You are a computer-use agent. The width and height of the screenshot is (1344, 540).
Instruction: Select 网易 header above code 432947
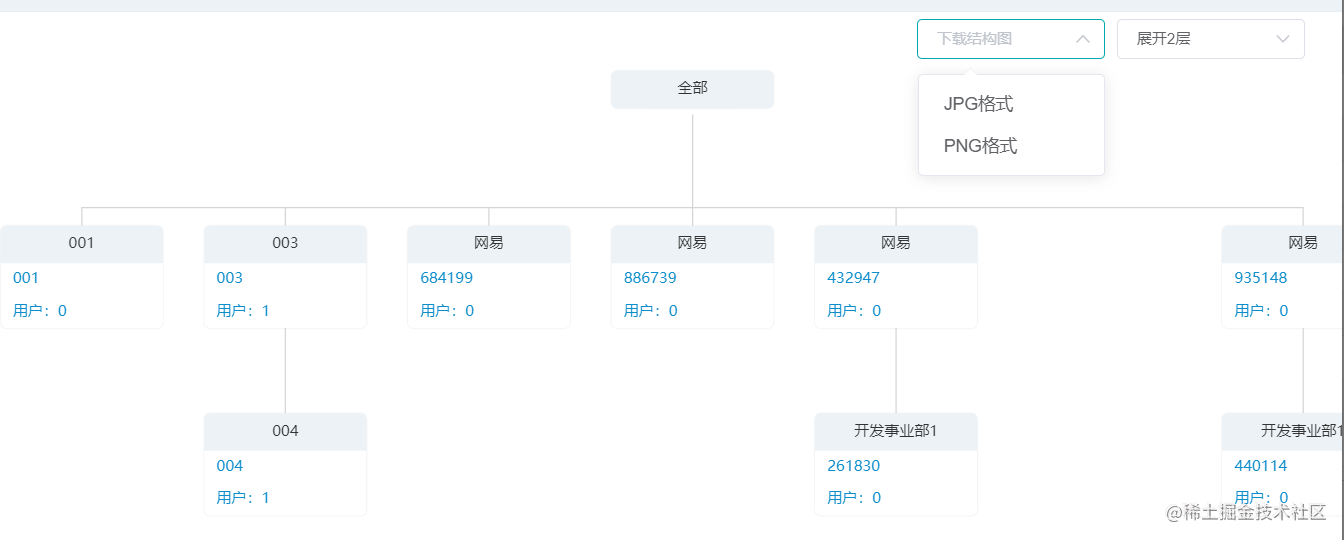pos(896,243)
